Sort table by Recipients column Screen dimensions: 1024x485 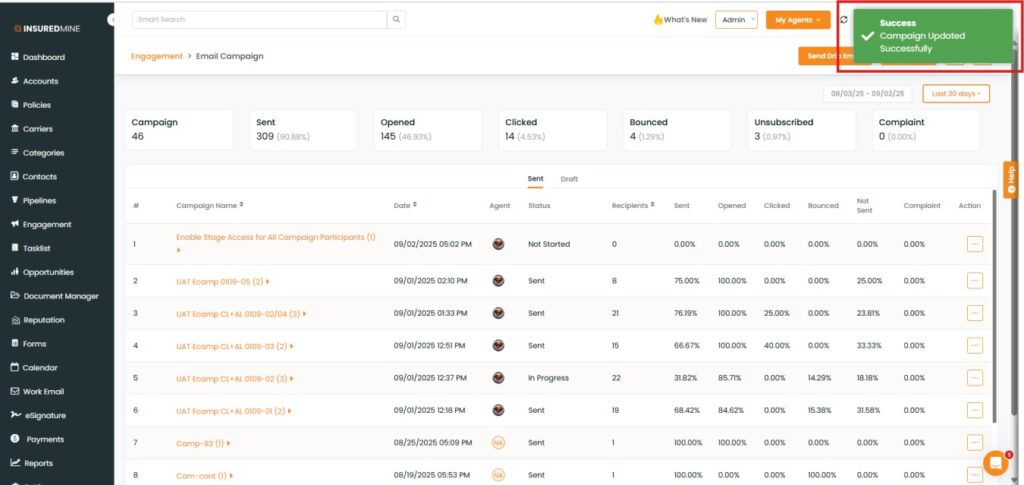click(653, 205)
